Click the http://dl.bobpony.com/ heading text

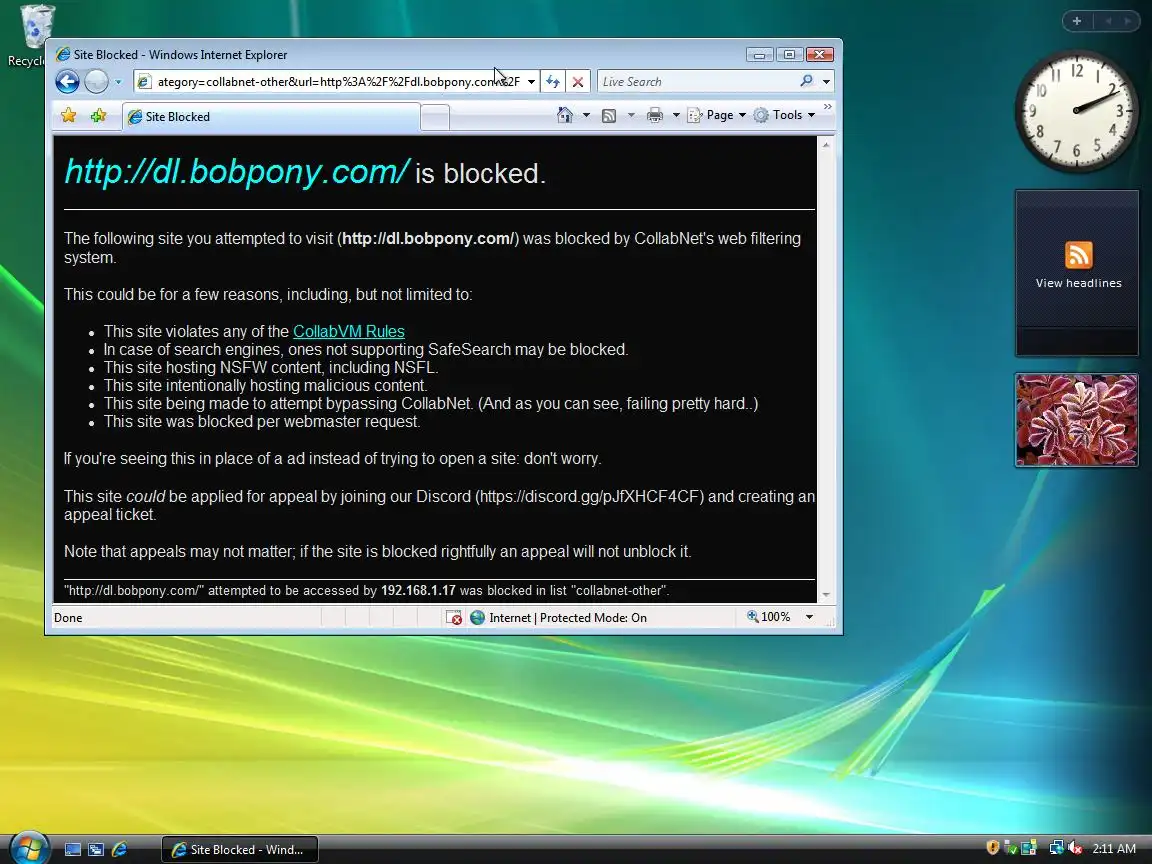click(237, 171)
